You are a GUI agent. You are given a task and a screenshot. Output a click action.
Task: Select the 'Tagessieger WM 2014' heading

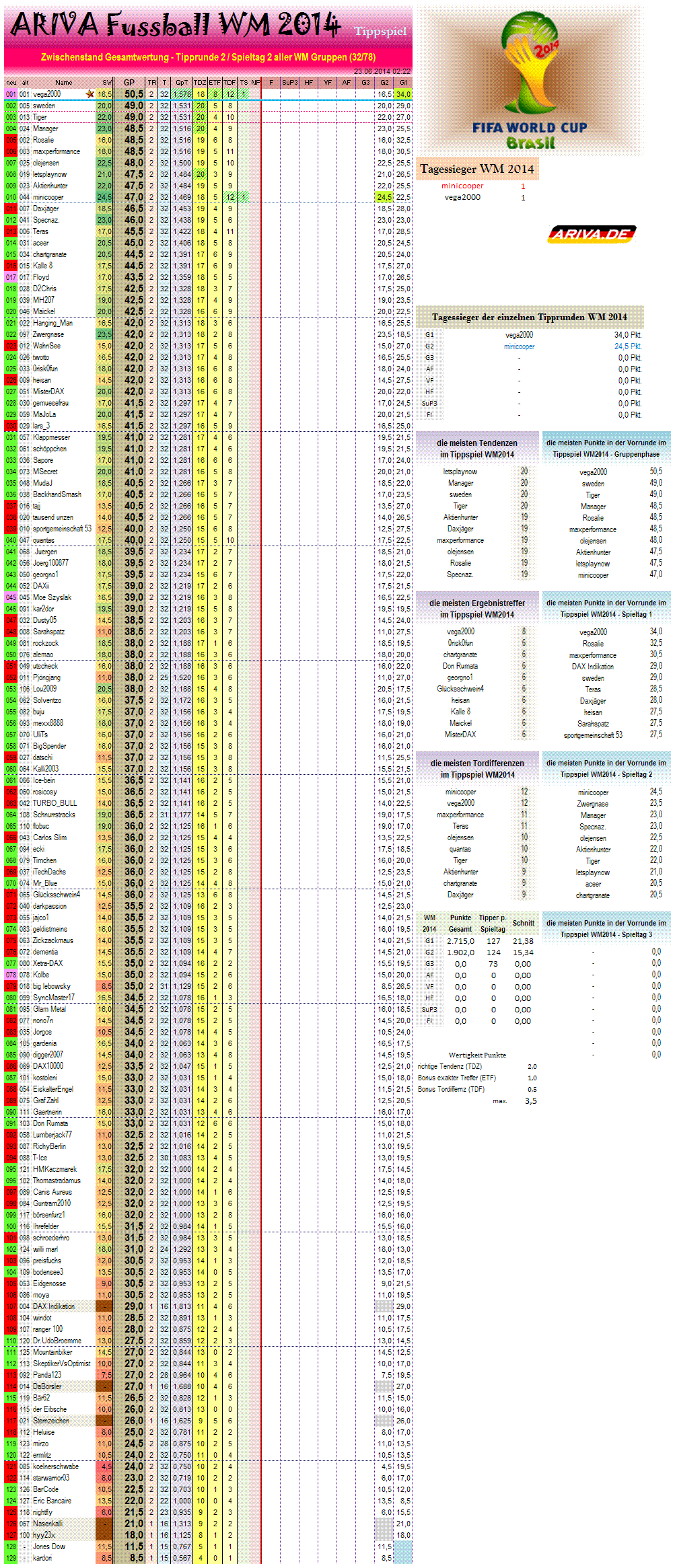point(476,169)
